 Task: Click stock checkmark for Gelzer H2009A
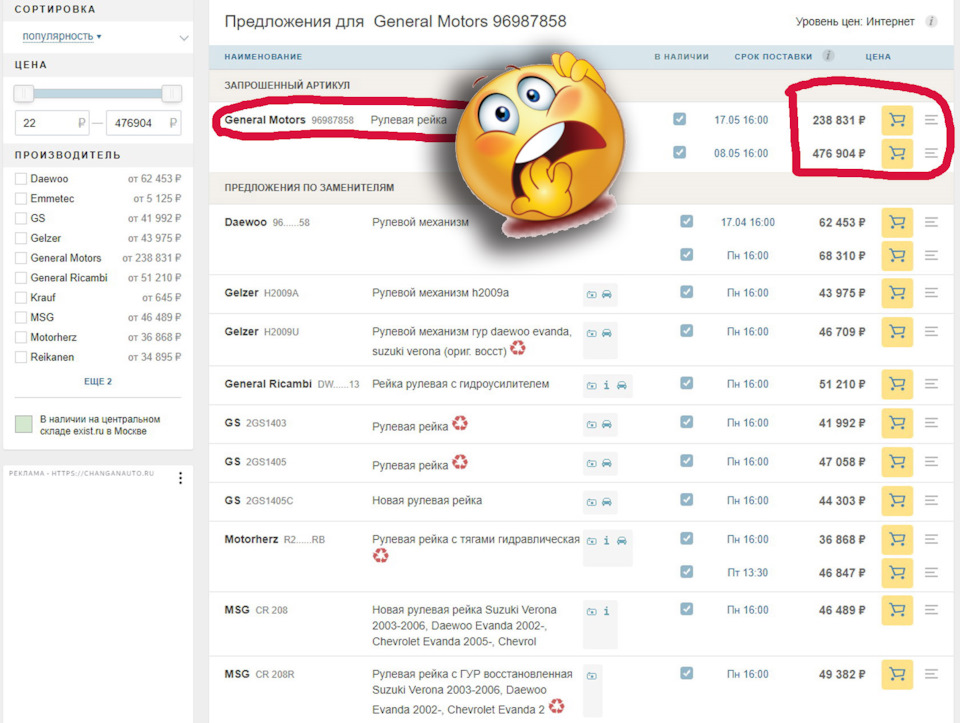[x=686, y=292]
